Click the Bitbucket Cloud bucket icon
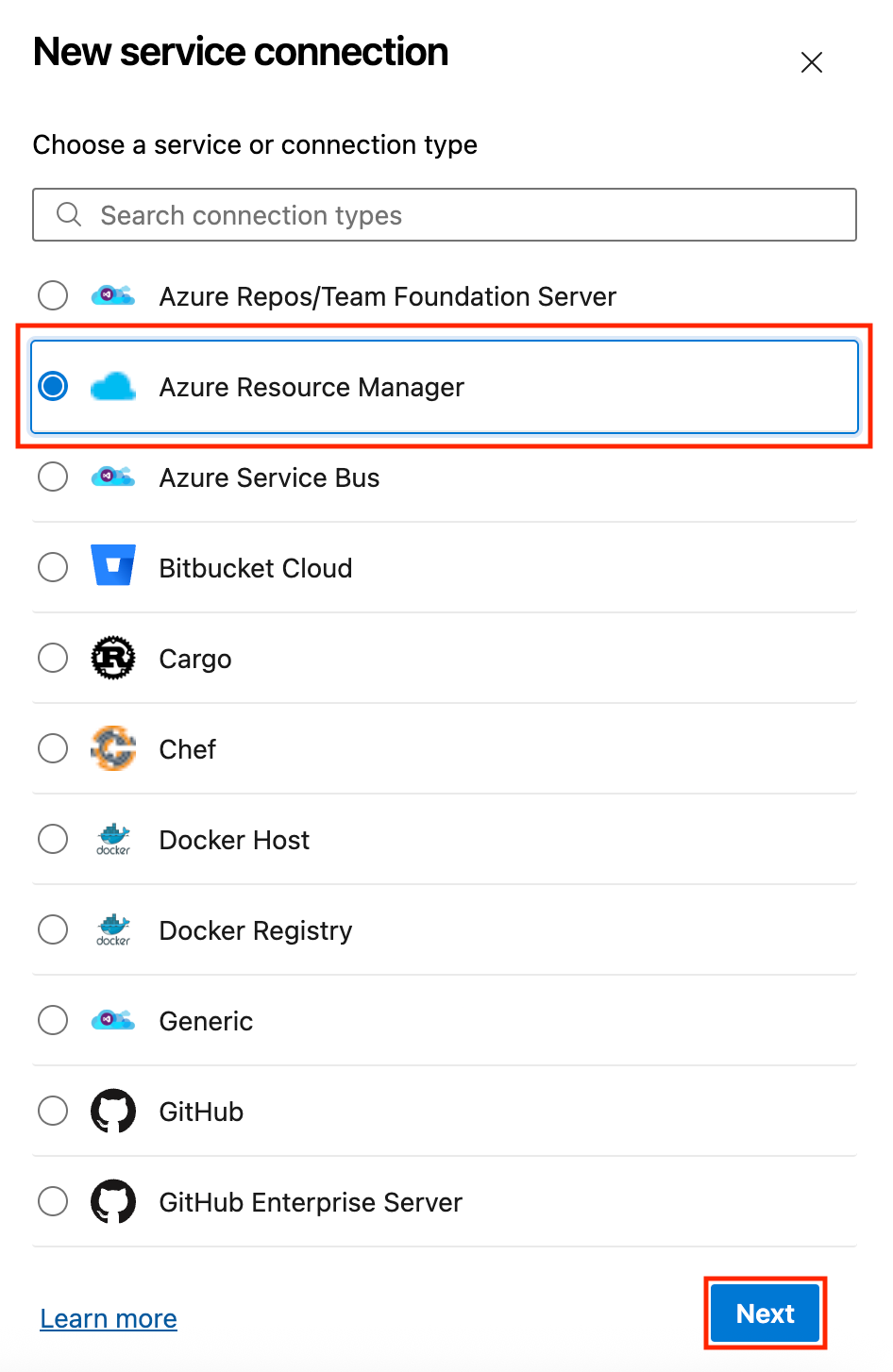The width and height of the screenshot is (893, 1372). click(x=112, y=566)
